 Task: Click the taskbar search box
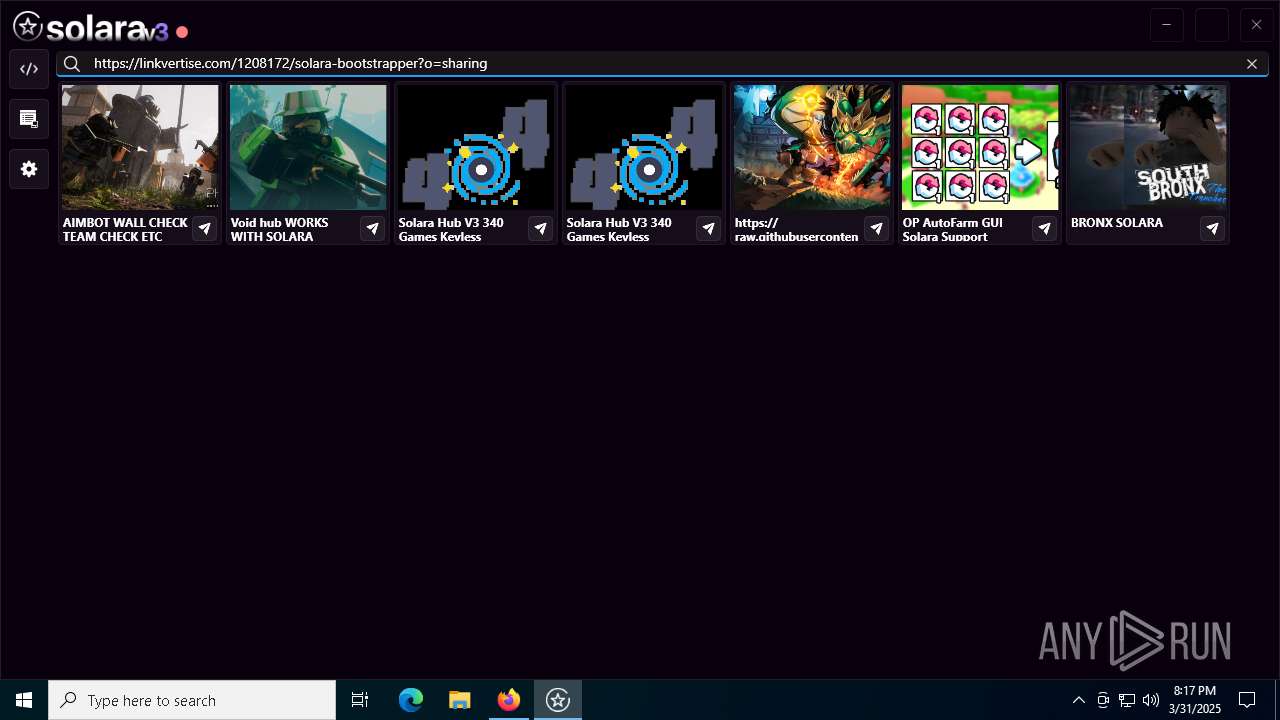tap(192, 700)
